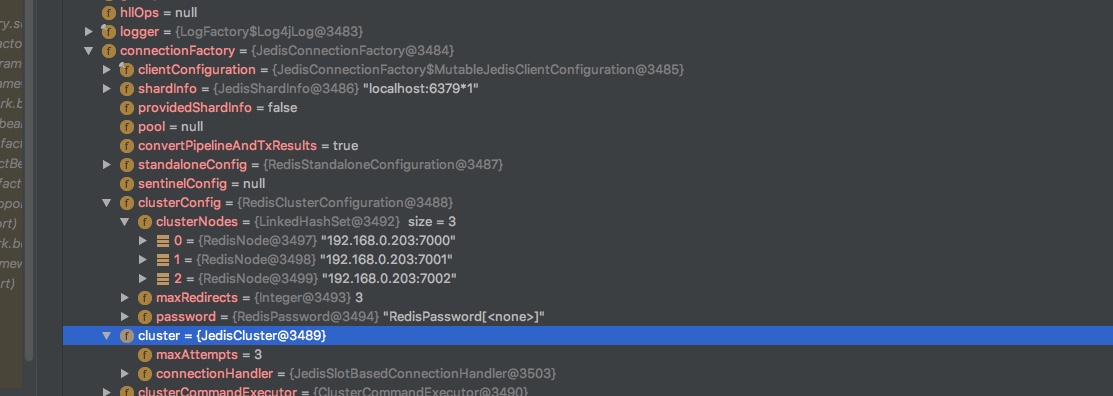Click the array element icon for node 0
1113x396 pixels.
tap(163, 240)
